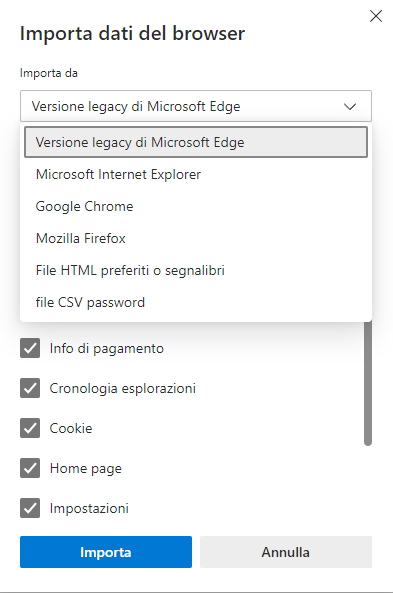This screenshot has width=393, height=593.
Task: Collapse the Versione legacy di Microsoft Edge combo box
Action: (196, 106)
